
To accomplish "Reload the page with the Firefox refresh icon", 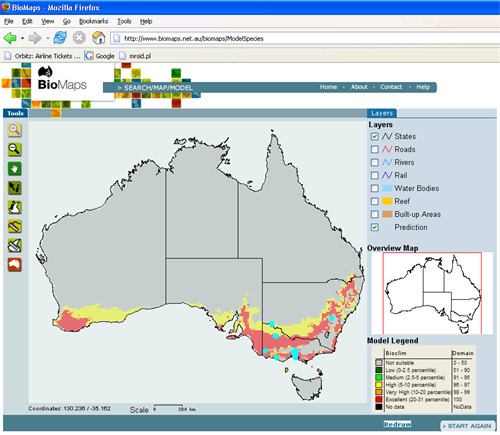I will click(x=60, y=38).
